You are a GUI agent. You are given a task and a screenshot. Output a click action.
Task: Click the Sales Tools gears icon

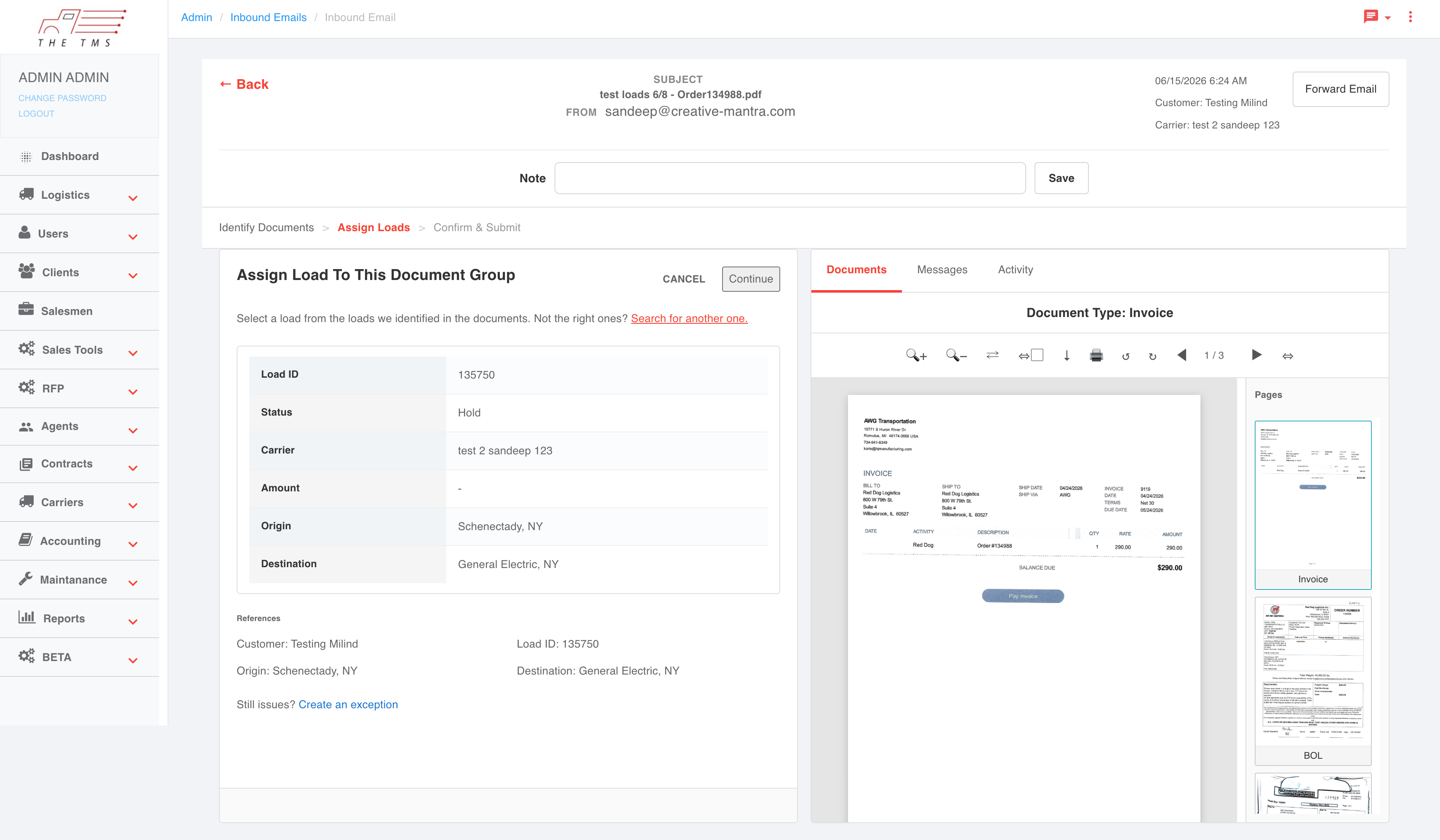pos(26,349)
